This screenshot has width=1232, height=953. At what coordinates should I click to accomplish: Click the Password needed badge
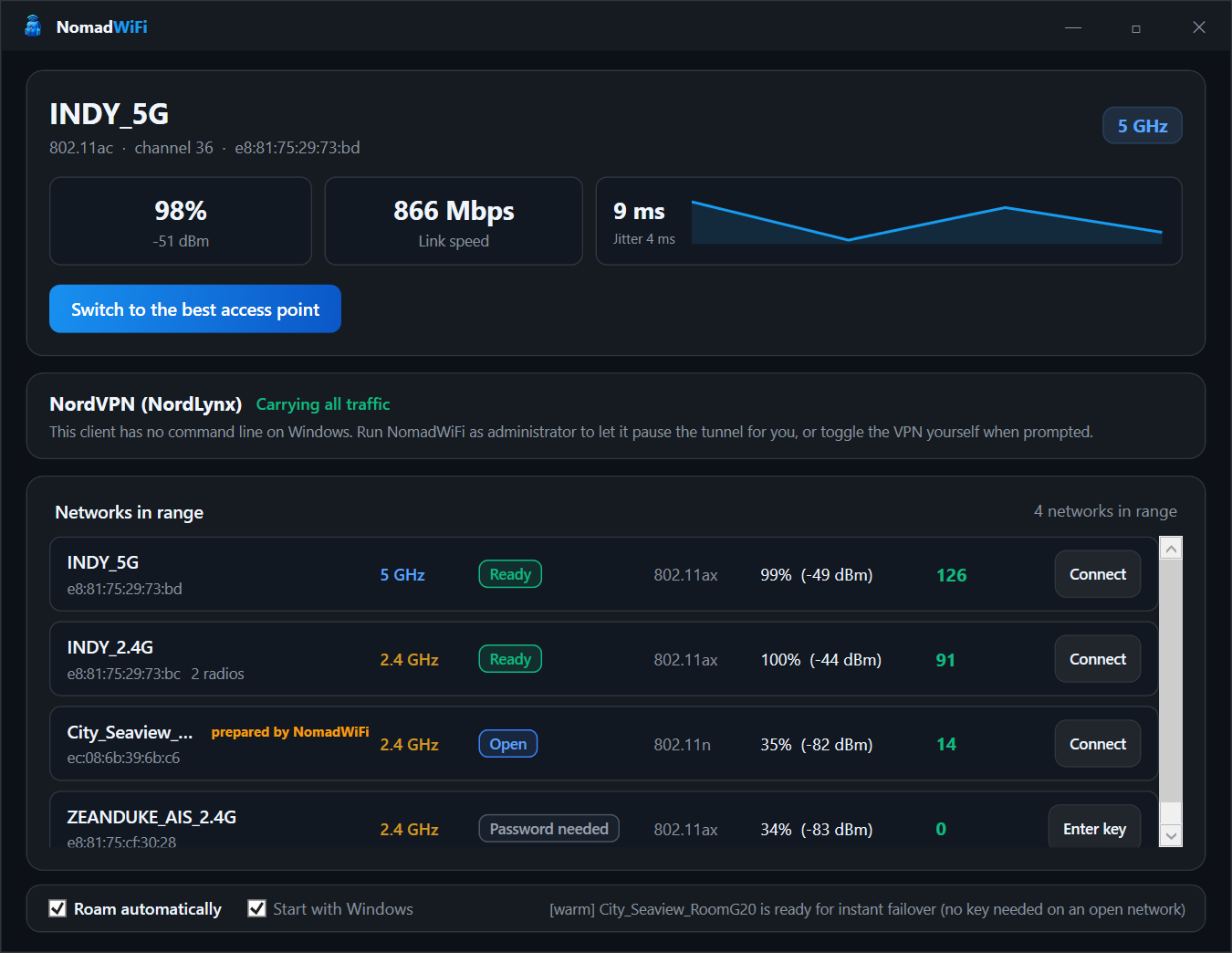[549, 829]
